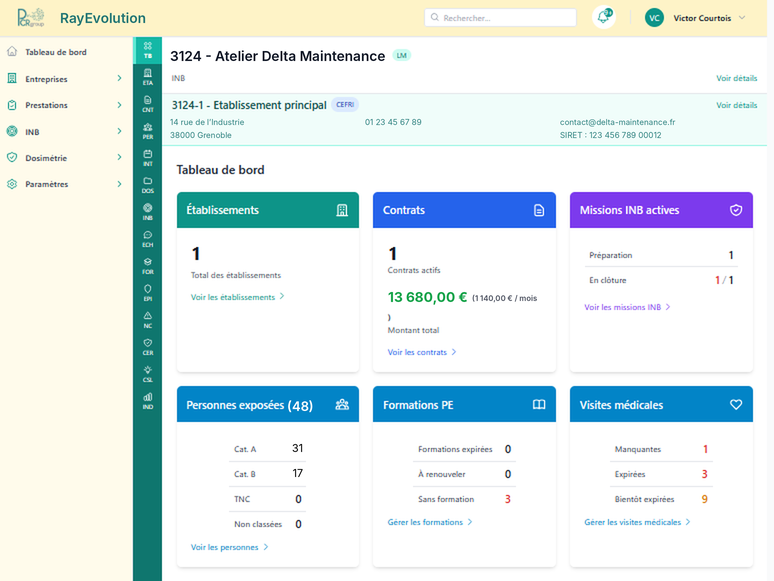
Task: Click the LM badge beside company name
Action: point(402,55)
